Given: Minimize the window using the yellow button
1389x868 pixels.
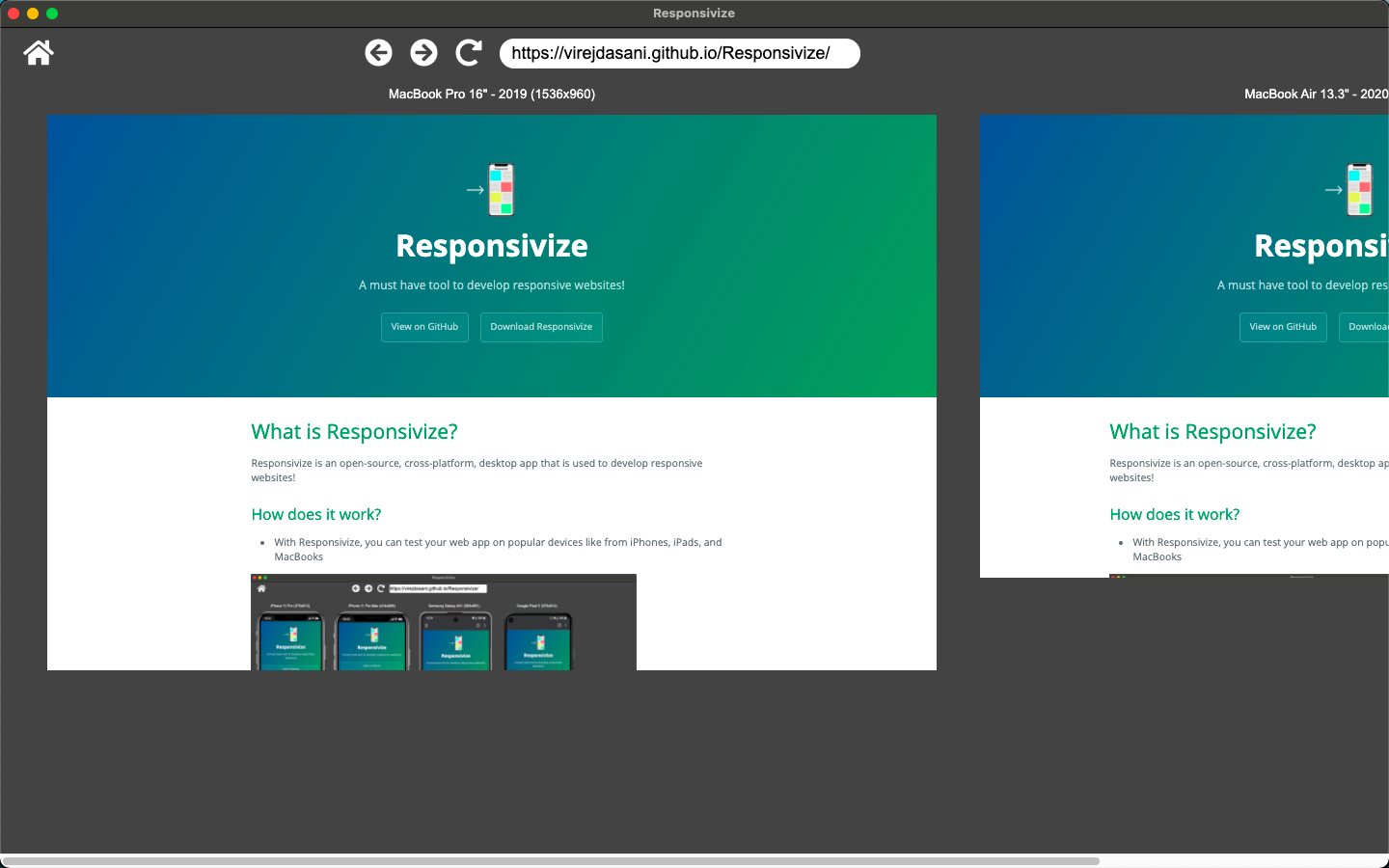Looking at the screenshot, I should [x=33, y=14].
